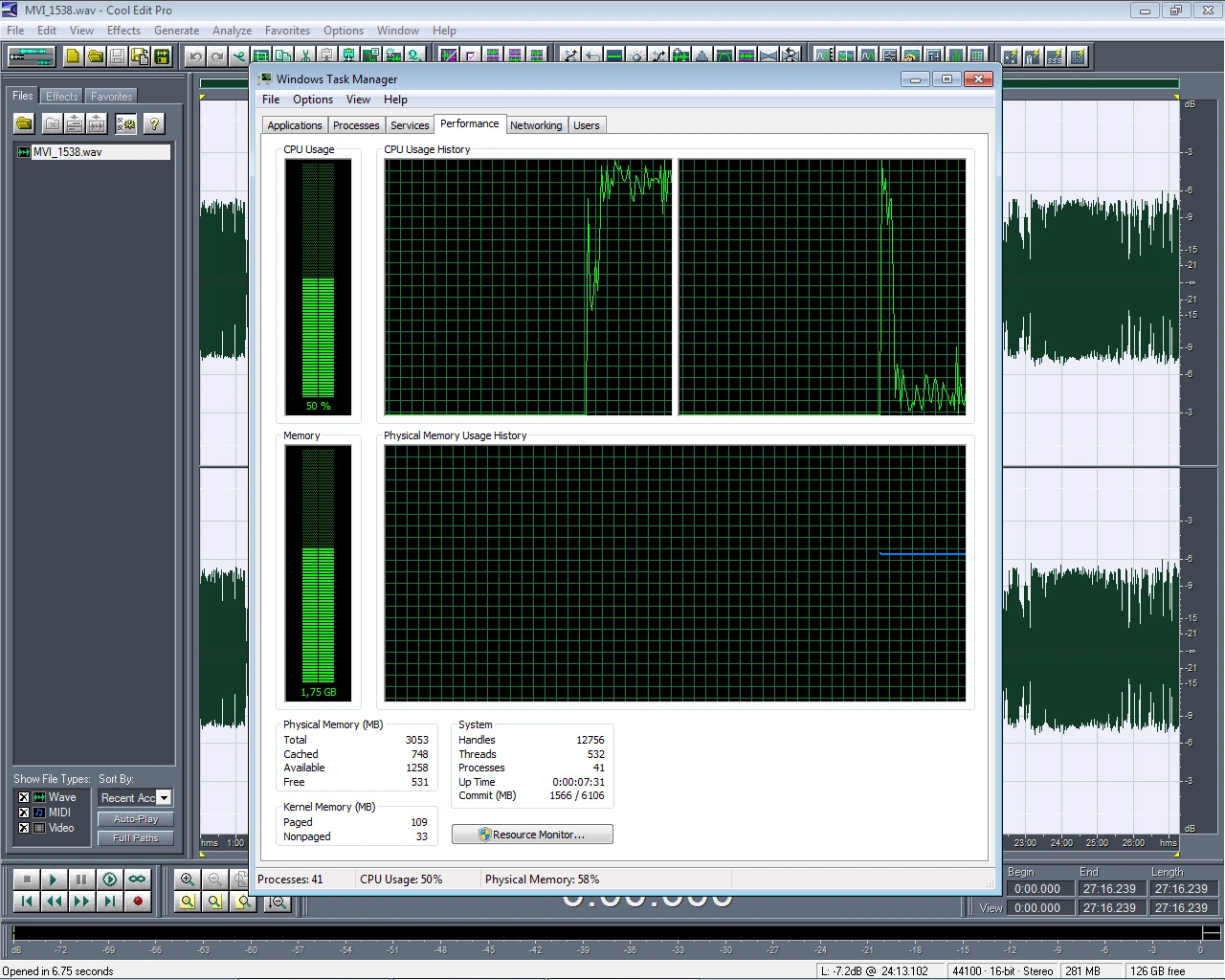Create a new file from the main toolbar

73,56
